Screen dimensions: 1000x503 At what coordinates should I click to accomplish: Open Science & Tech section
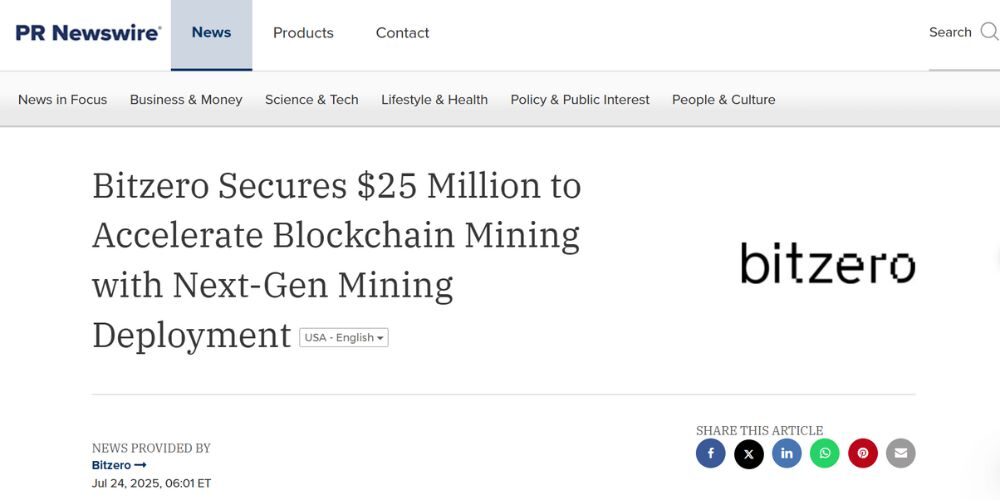pyautogui.click(x=311, y=100)
